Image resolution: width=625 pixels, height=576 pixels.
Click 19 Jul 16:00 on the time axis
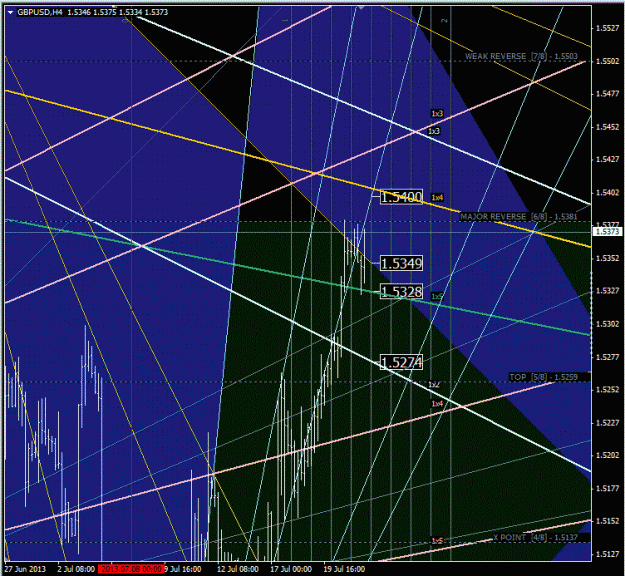(x=344, y=569)
